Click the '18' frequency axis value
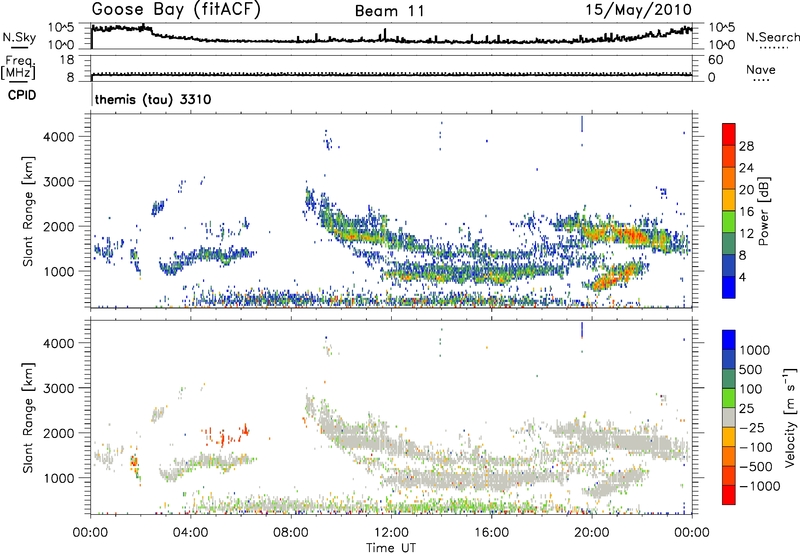This screenshot has height=554, width=800. click(67, 60)
